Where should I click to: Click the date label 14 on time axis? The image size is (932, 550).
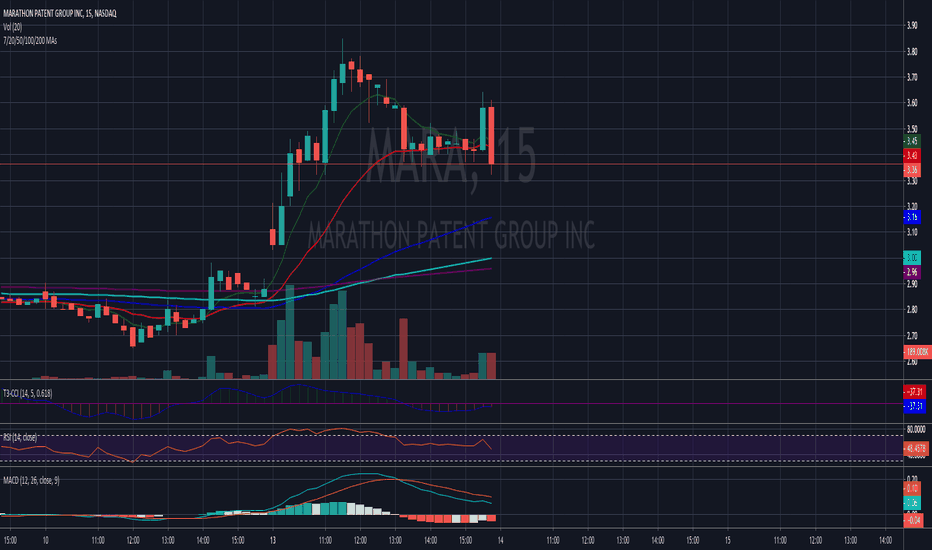tap(500, 540)
